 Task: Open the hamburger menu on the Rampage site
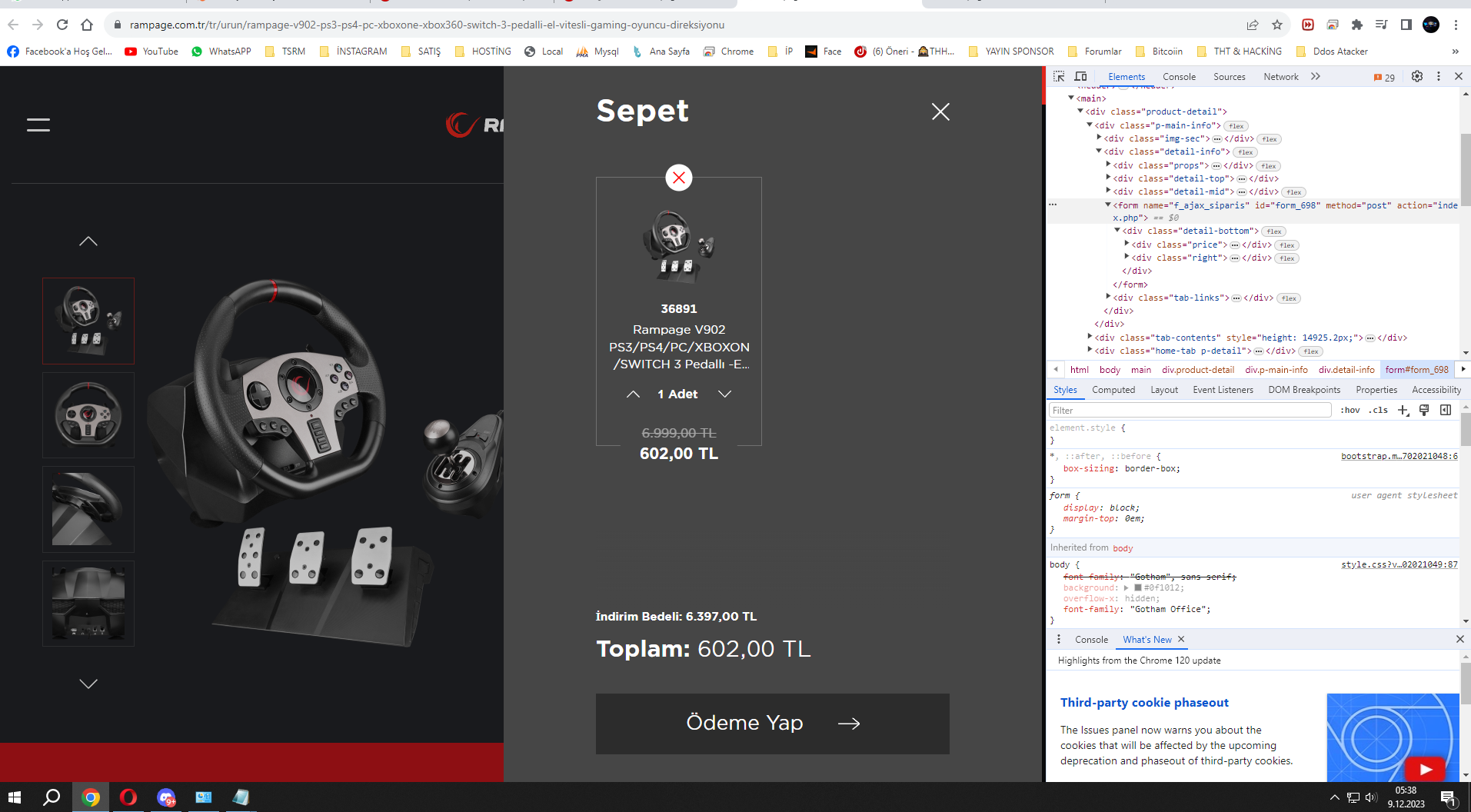tap(38, 125)
